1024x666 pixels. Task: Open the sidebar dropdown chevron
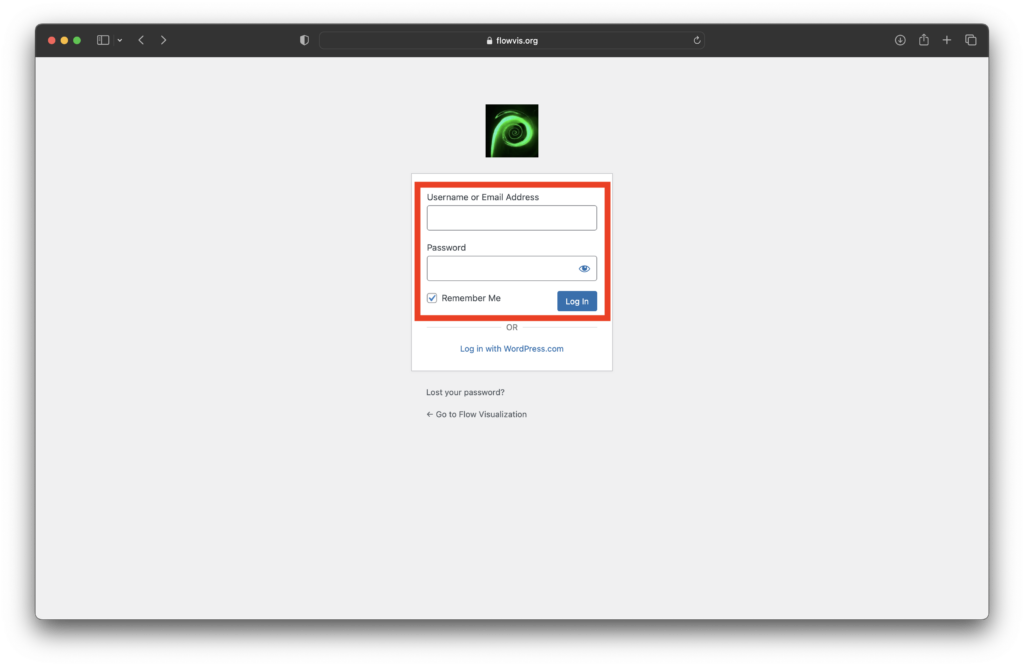click(120, 40)
